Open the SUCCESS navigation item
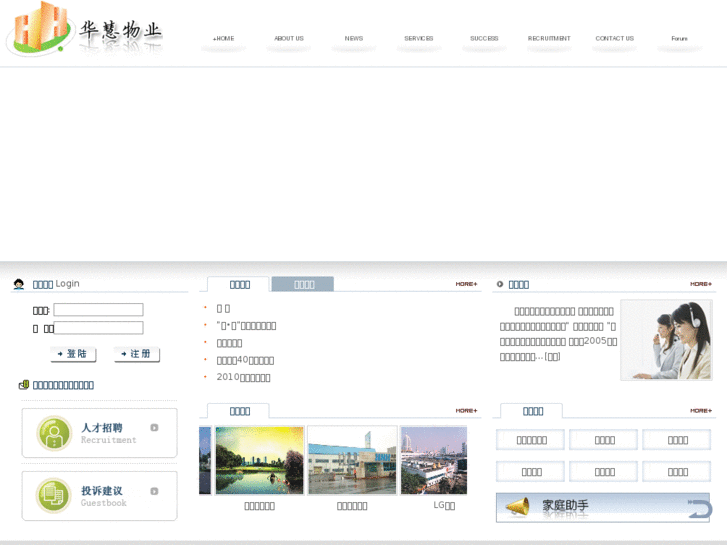 click(x=484, y=38)
